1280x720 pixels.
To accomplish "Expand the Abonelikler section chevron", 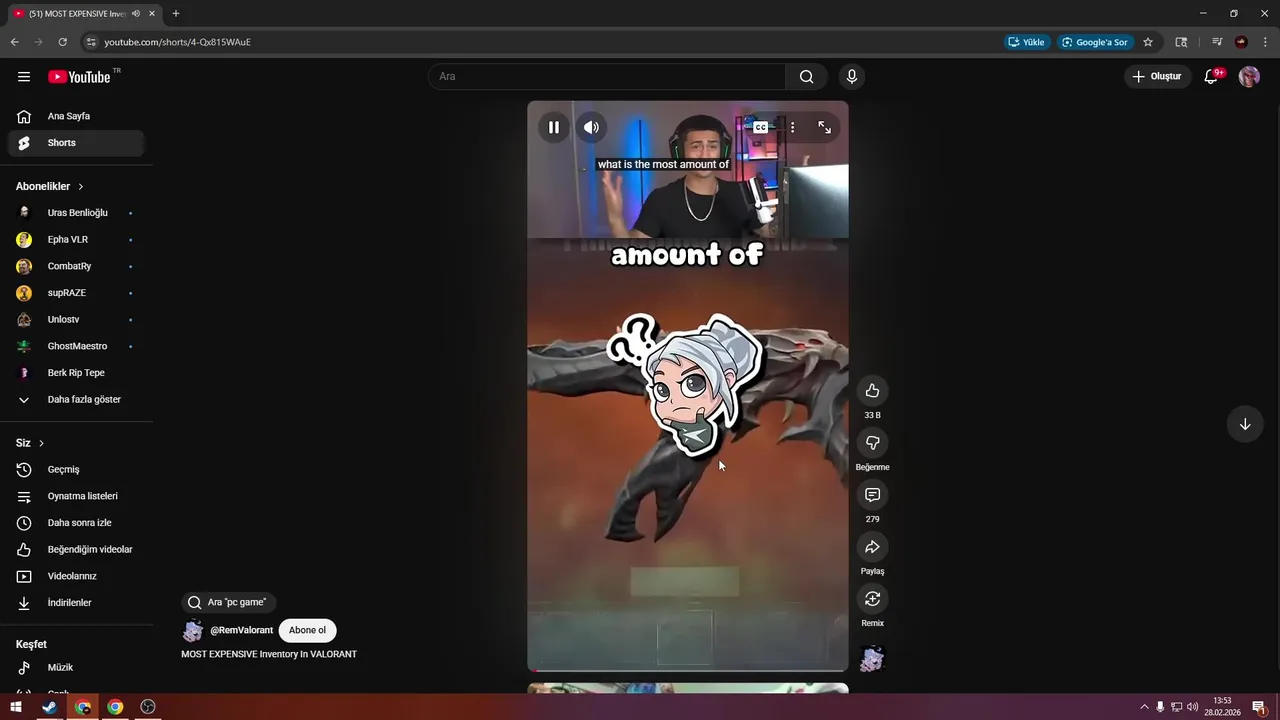I will 81,187.
